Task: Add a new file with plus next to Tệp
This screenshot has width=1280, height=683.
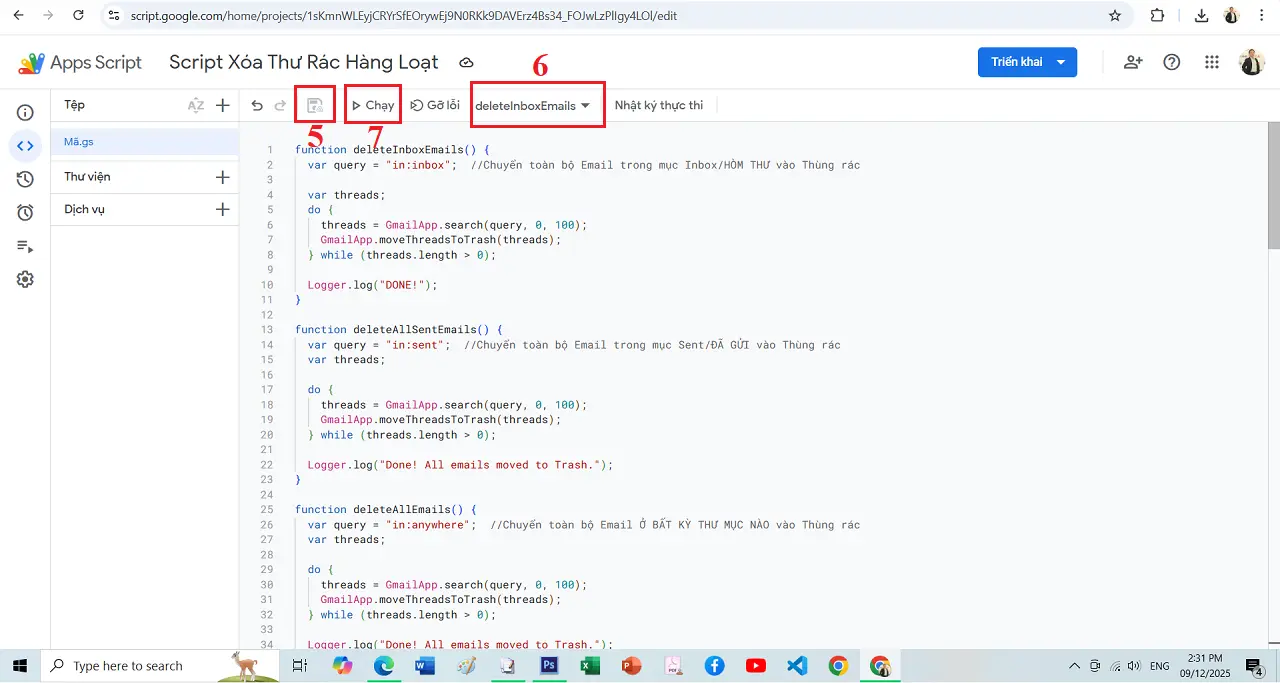Action: pyautogui.click(x=223, y=105)
